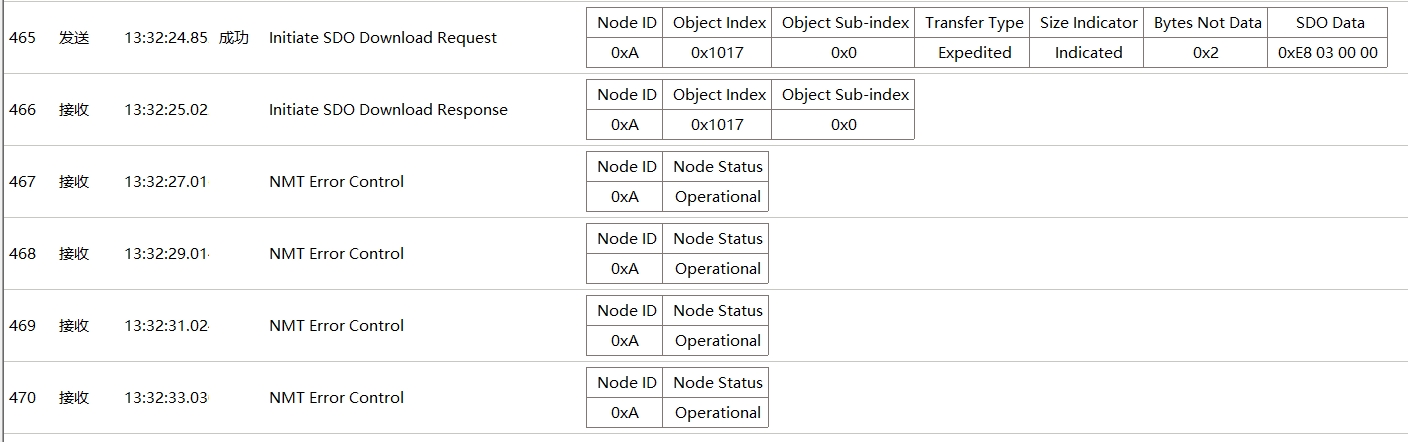
Task: Click Node ID 0xA value in row 470
Action: tap(625, 413)
